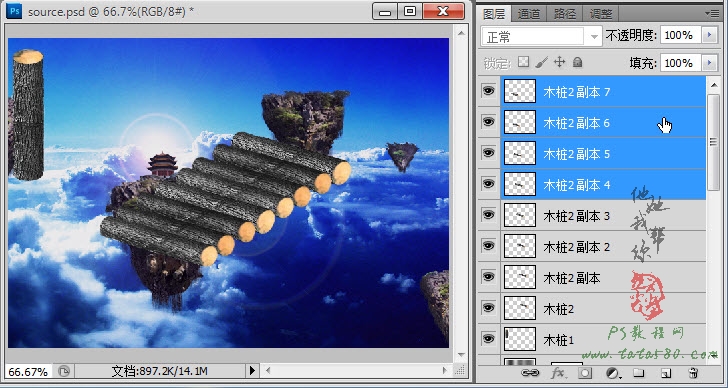Delete layer with the trash icon
The image size is (728, 388).
pyautogui.click(x=693, y=373)
